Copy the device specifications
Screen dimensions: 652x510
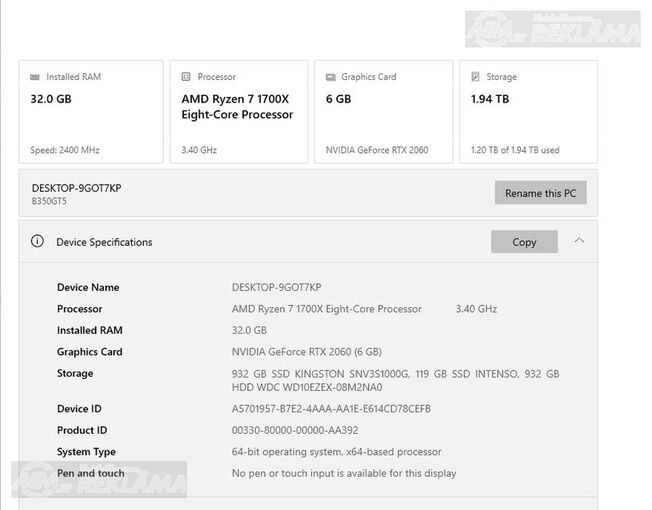[x=524, y=241]
